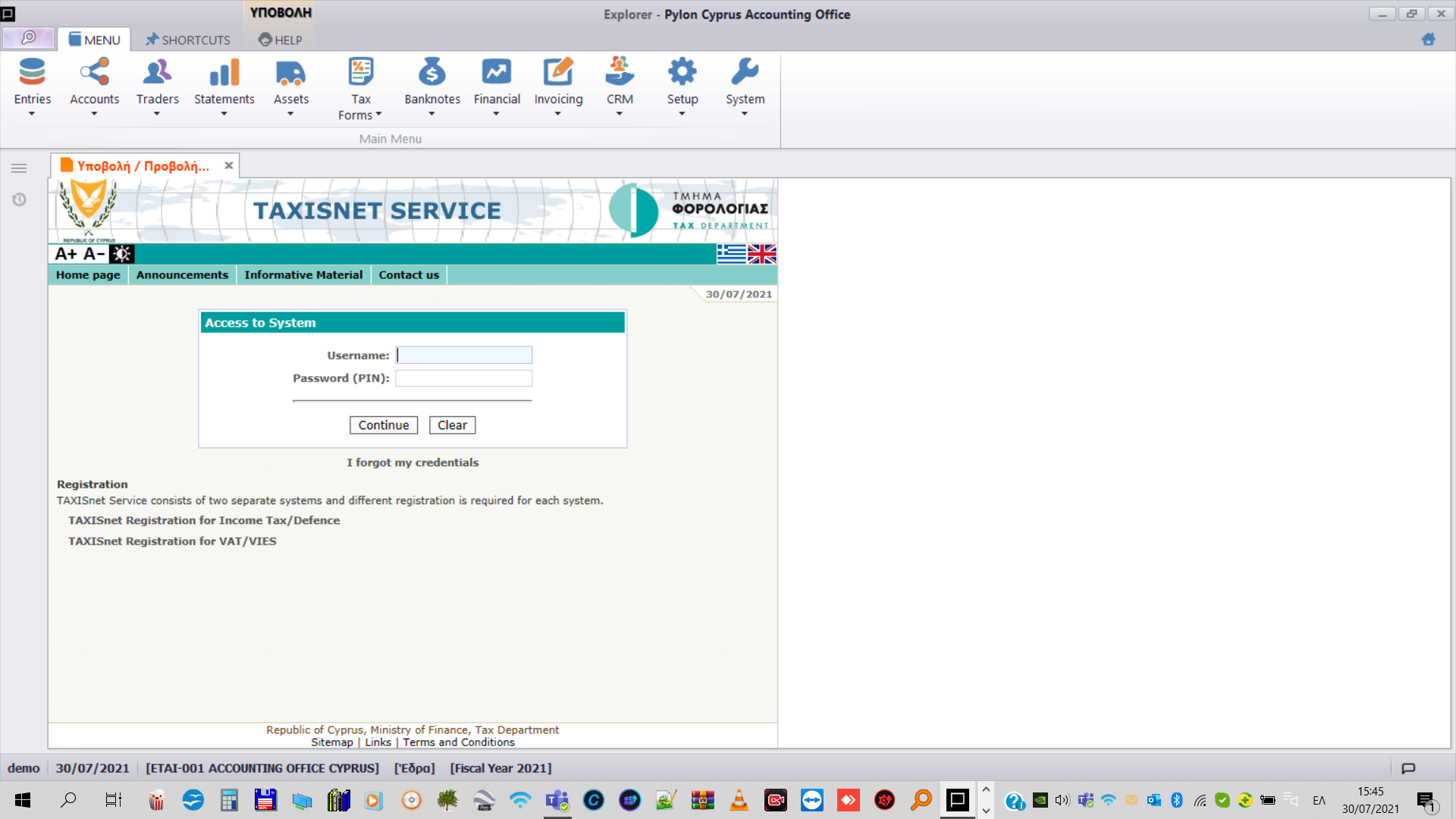Focus the Password (PIN) input field
The image size is (1456, 819).
pos(463,378)
